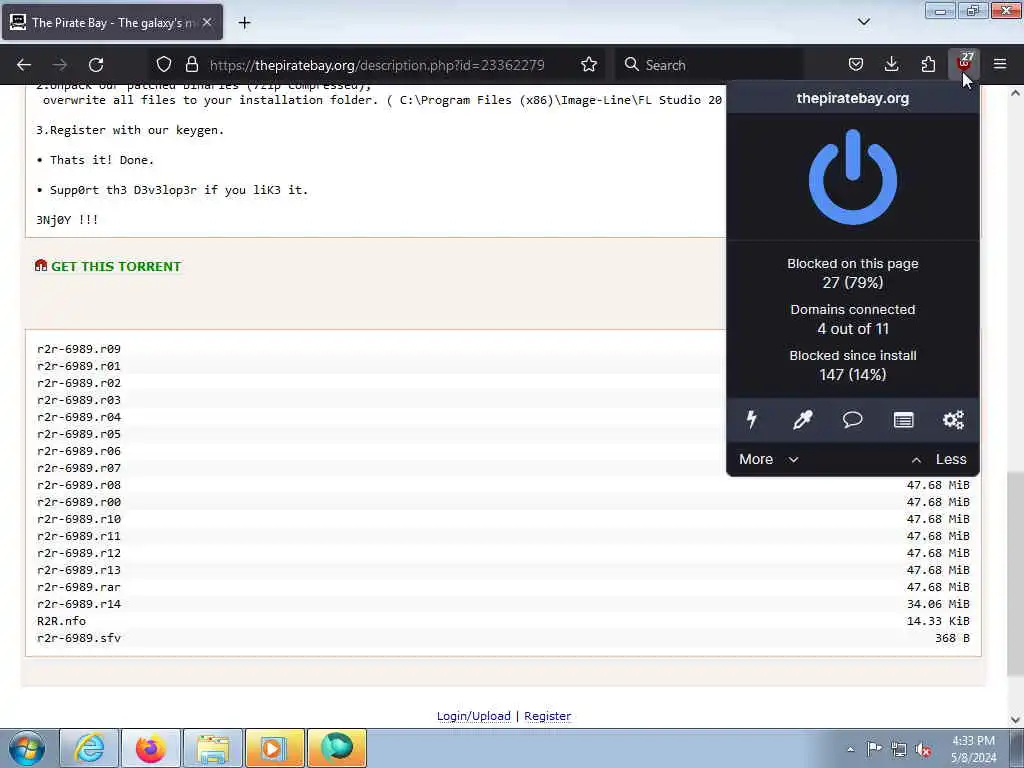Select file name R2R.nfo

(x=61, y=620)
